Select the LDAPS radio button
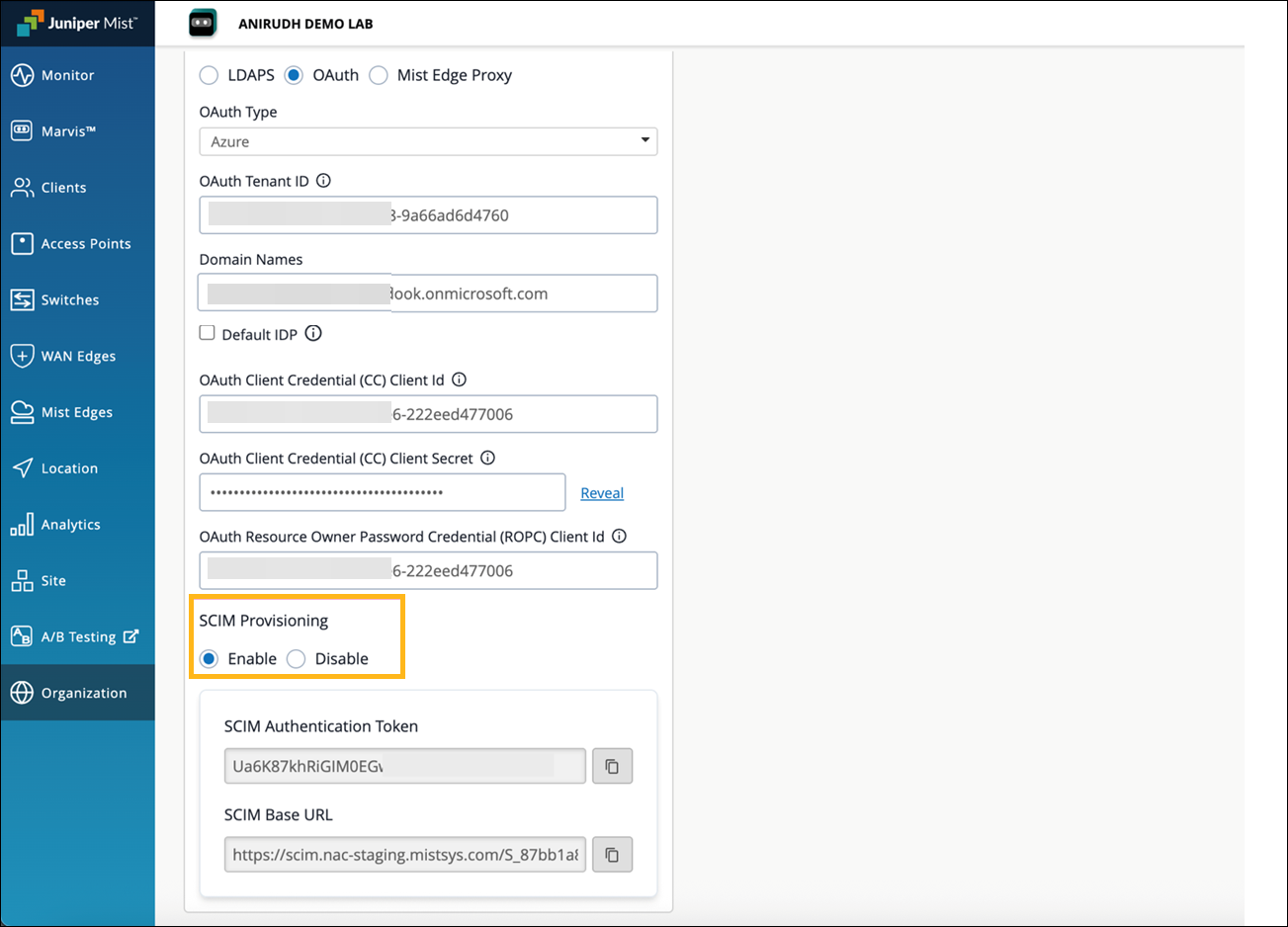This screenshot has width=1288, height=927. pos(210,76)
